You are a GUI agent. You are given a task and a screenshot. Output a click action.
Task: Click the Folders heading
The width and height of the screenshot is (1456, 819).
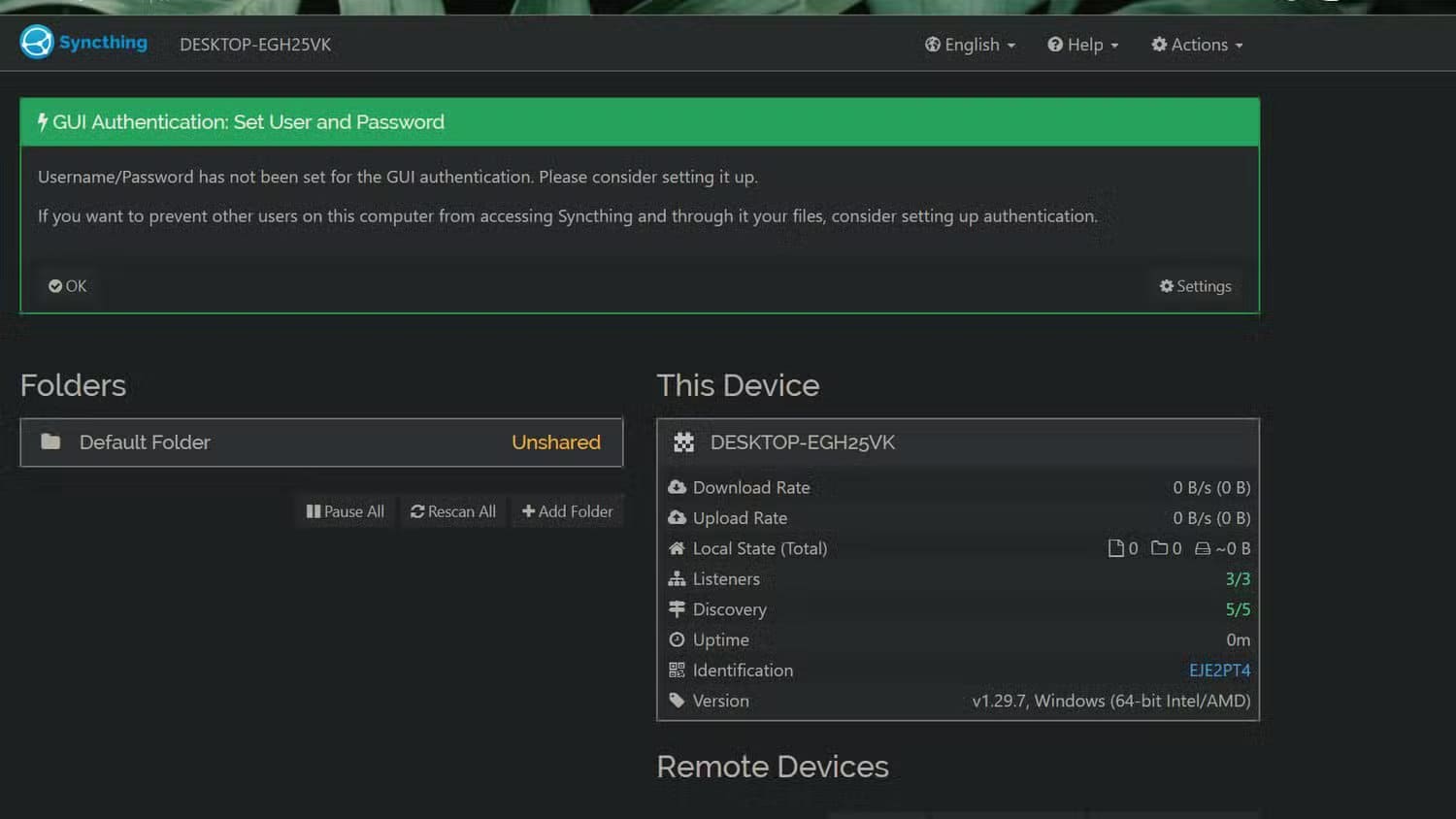73,385
